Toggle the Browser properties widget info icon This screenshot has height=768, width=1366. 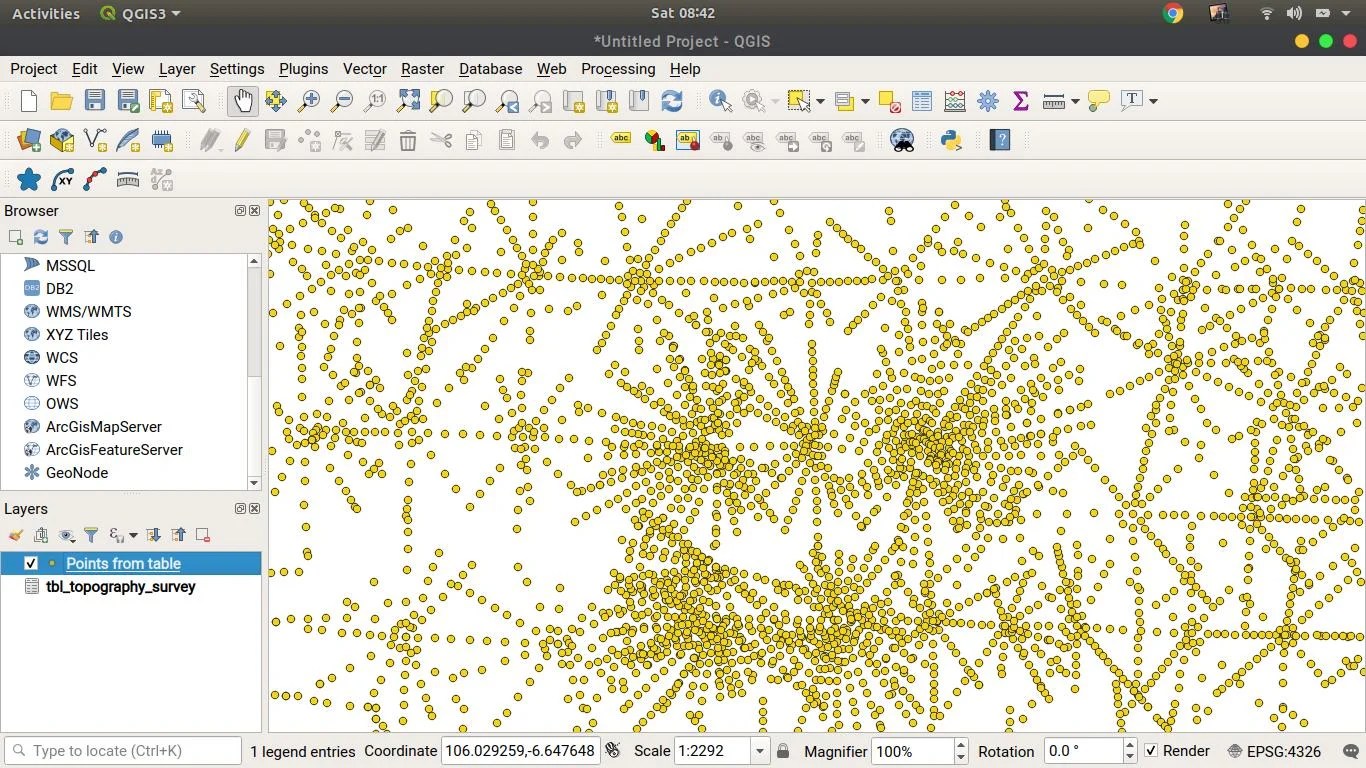tap(116, 237)
